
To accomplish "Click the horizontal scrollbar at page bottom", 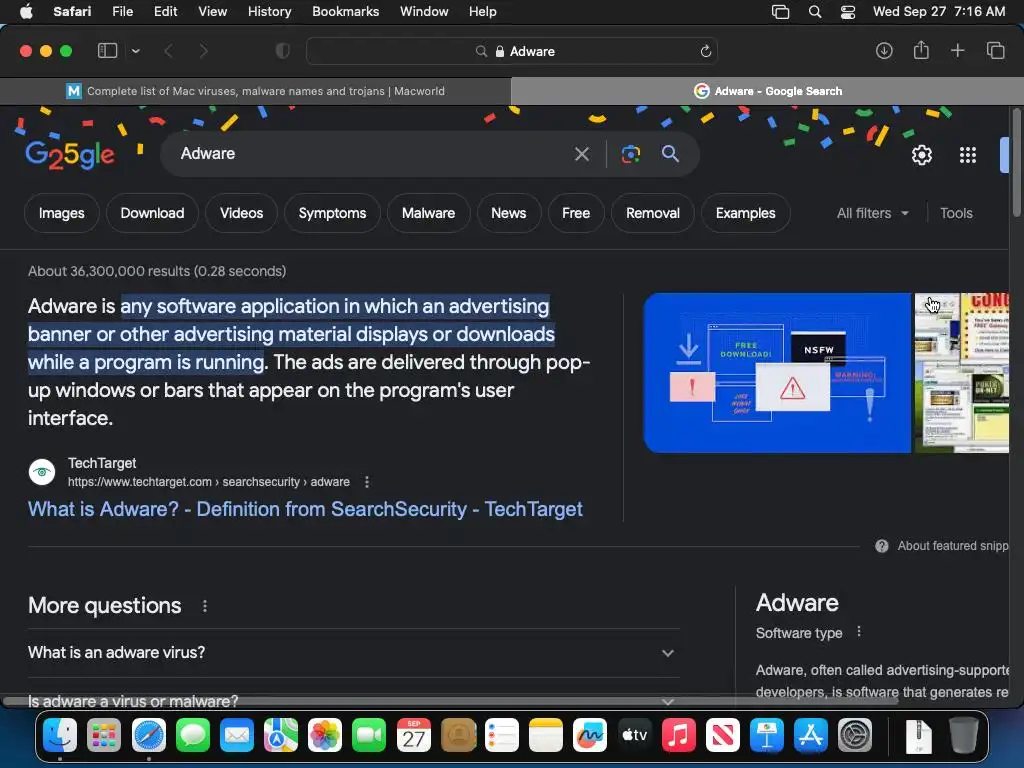I will coord(451,701).
